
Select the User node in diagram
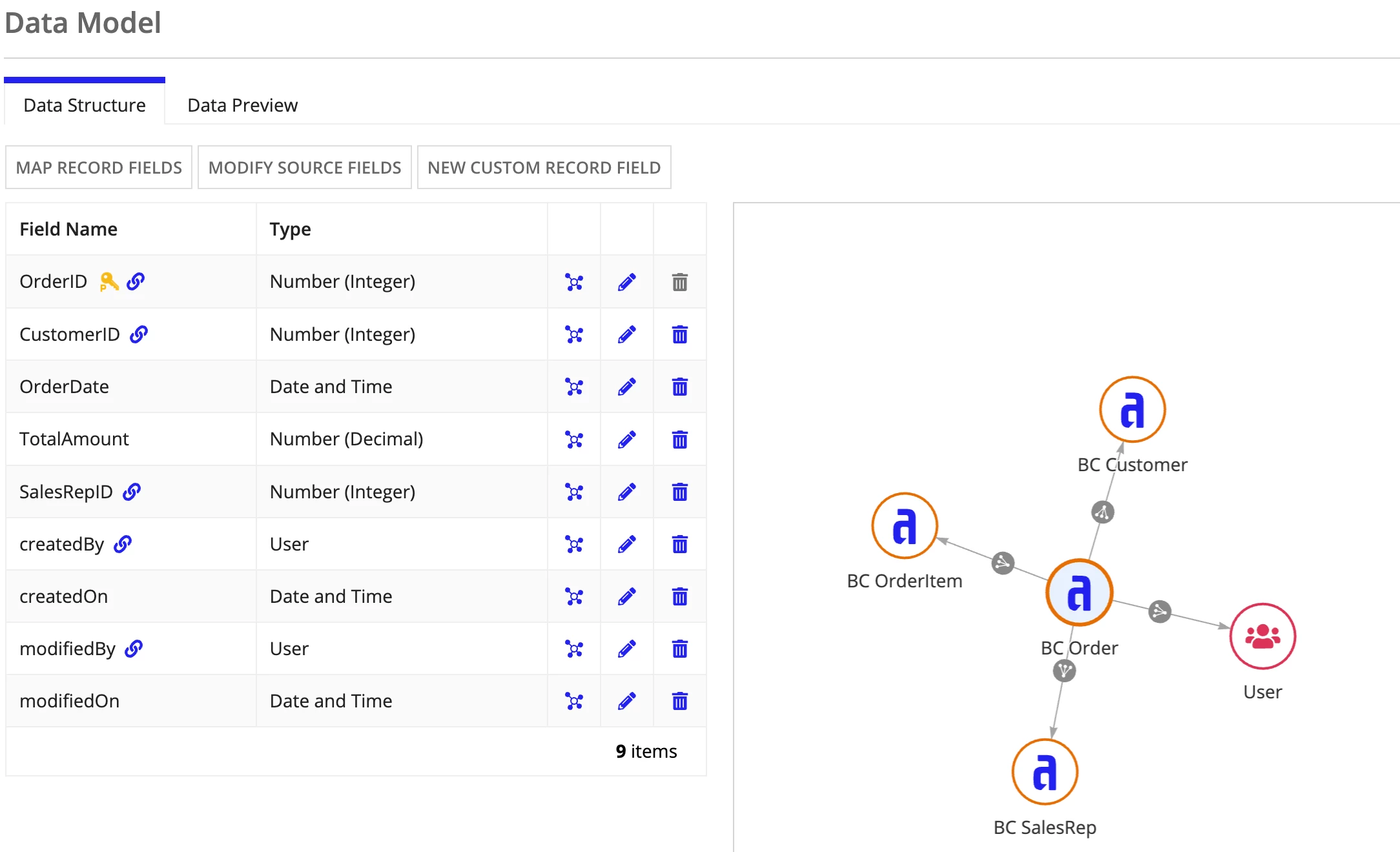(x=1263, y=636)
